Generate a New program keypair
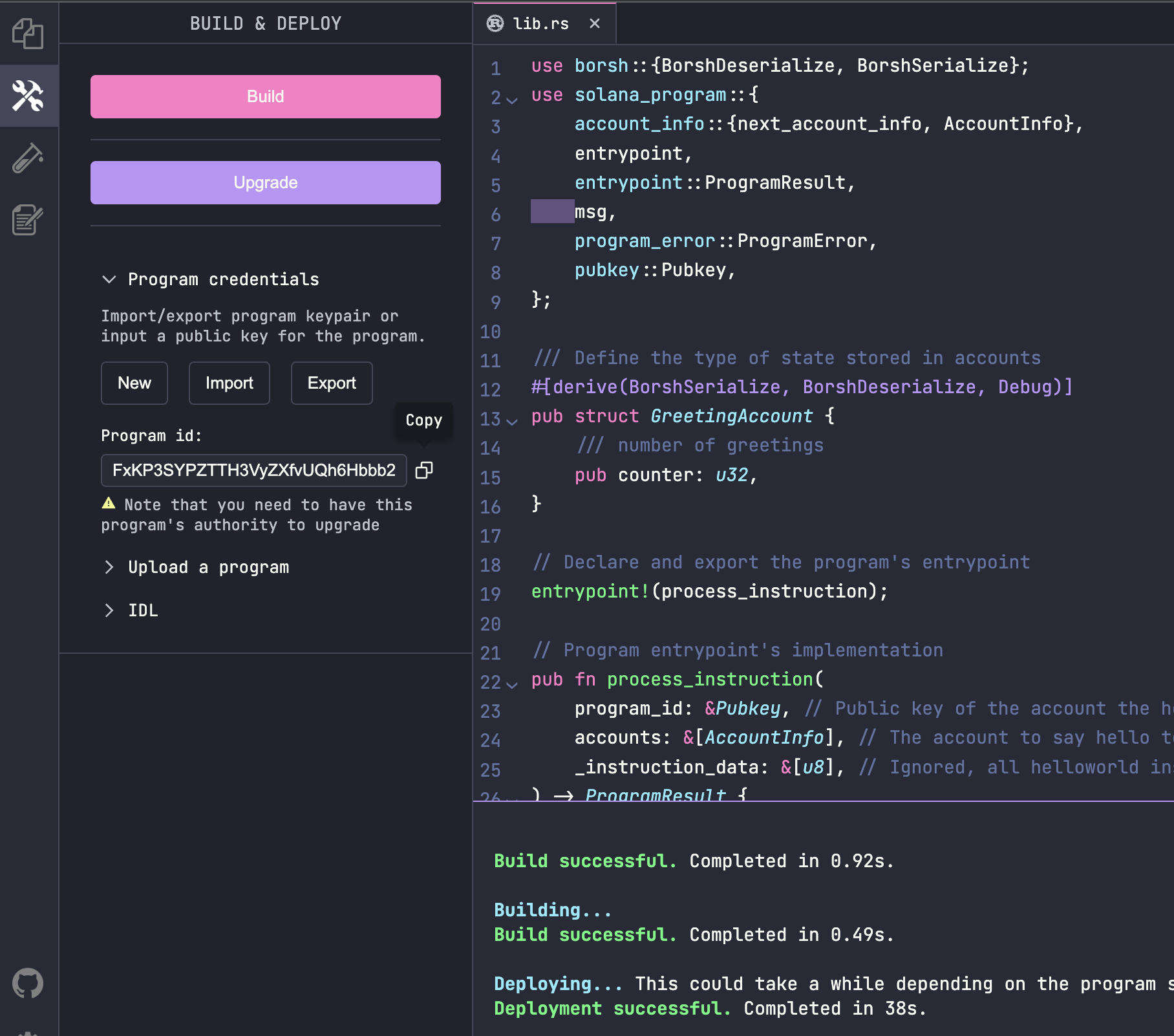Screen dimensions: 1174x1036 [x=134, y=383]
